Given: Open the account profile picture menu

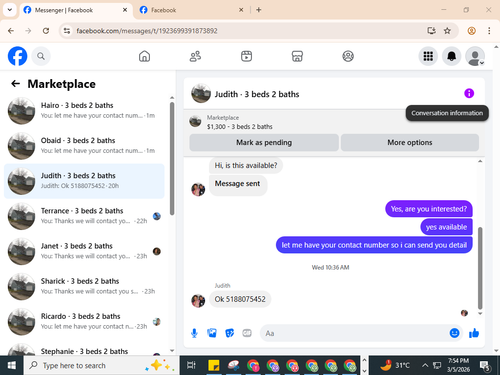Looking at the screenshot, I should (475, 56).
